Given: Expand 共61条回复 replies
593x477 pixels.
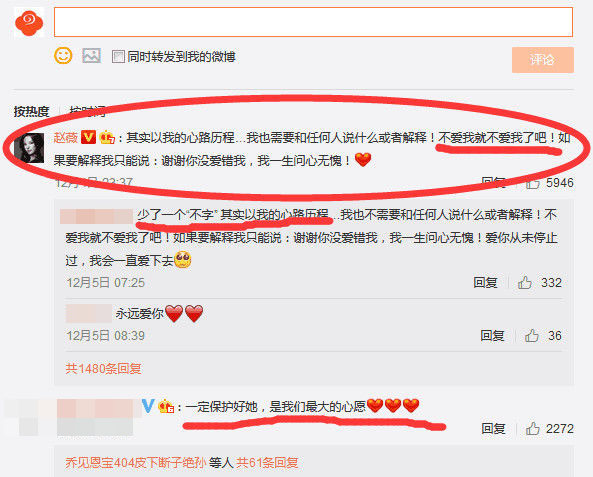Looking at the screenshot, I should point(267,462).
